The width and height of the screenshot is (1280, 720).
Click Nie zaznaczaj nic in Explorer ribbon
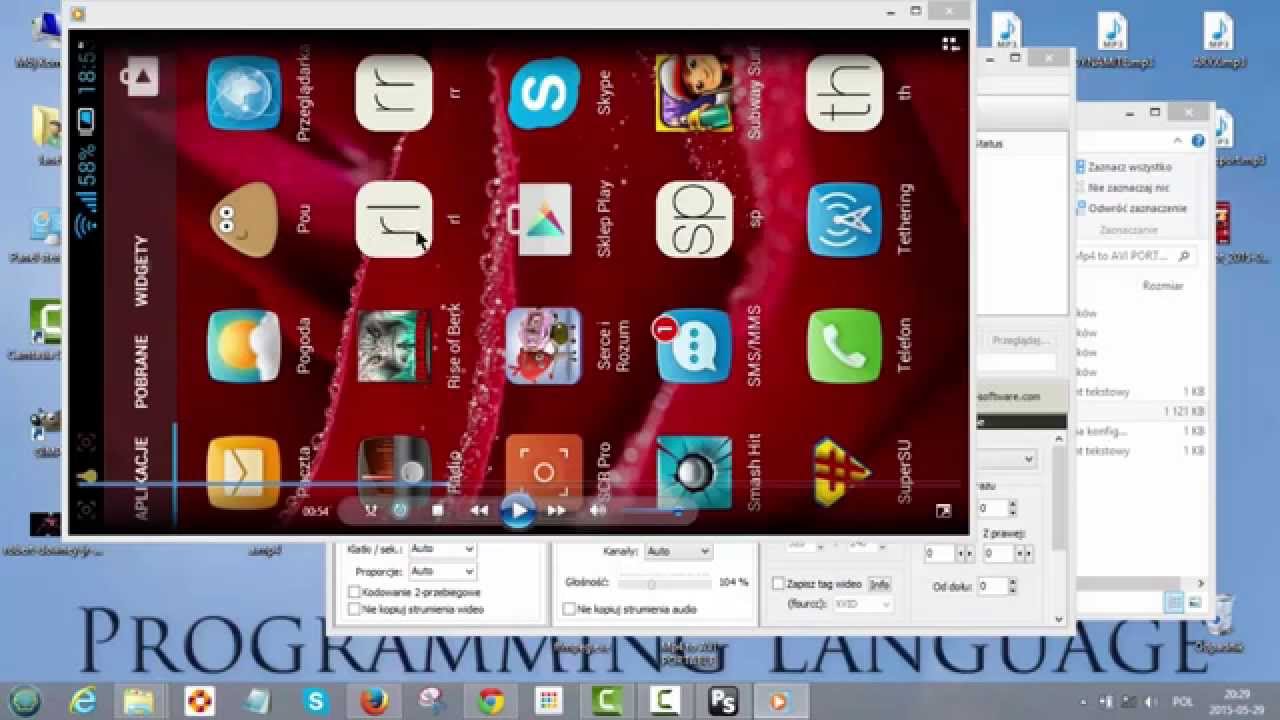coord(1122,187)
